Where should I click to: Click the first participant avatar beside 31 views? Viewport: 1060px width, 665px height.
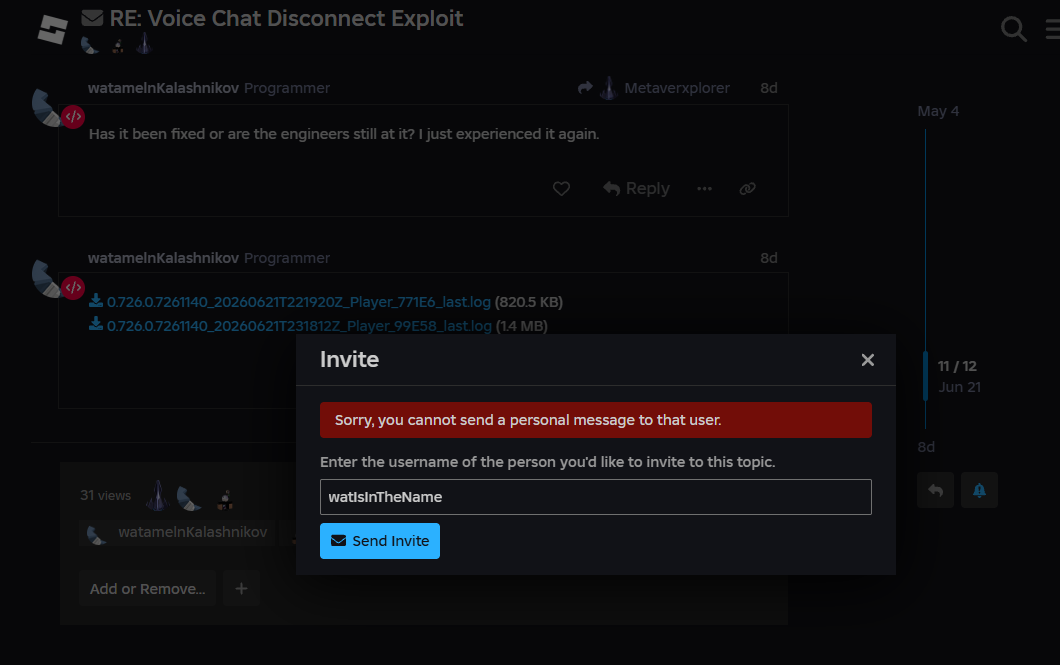click(x=158, y=495)
